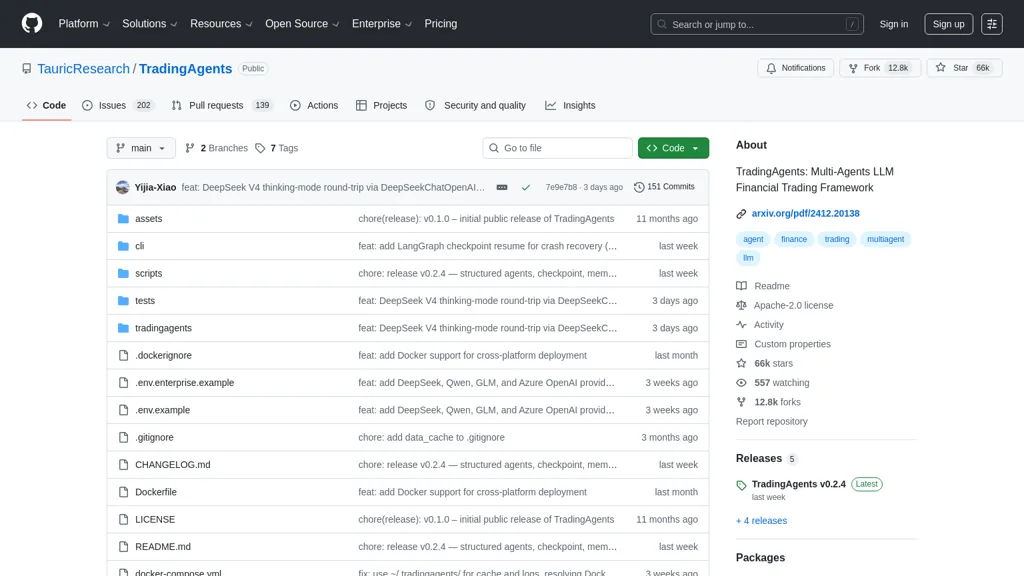Viewport: 1024px width, 576px height.
Task: Open the Custom properties icon
Action: [741, 344]
